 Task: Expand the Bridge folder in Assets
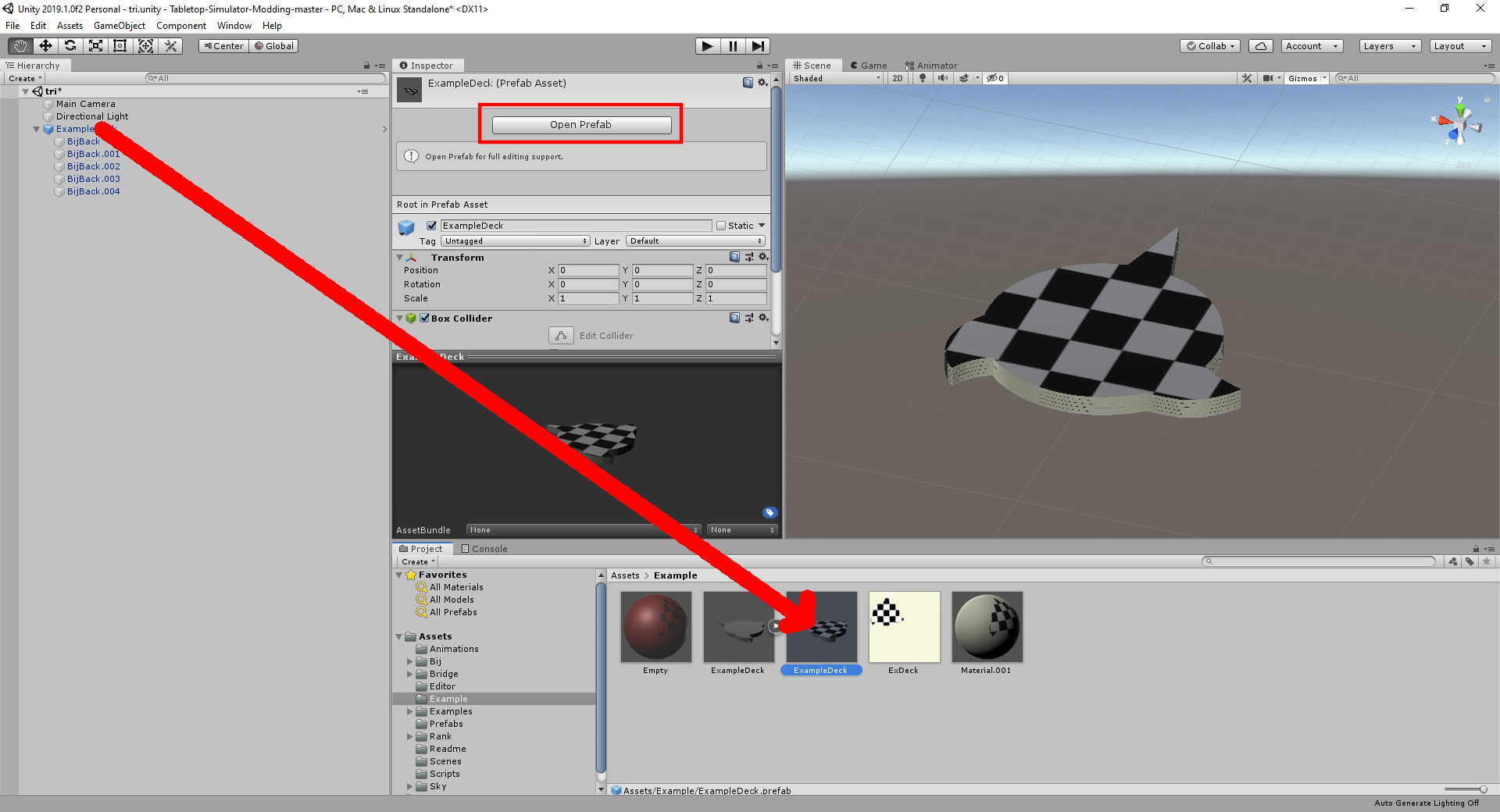tap(410, 674)
